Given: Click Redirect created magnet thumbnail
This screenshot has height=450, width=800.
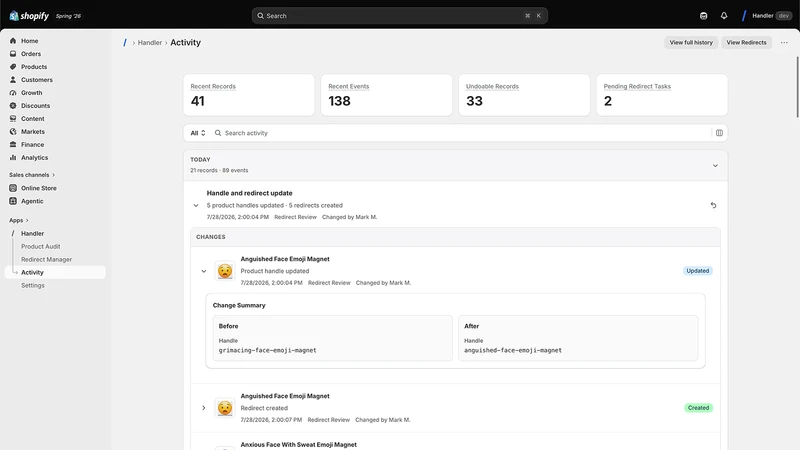Looking at the screenshot, I should (x=224, y=408).
